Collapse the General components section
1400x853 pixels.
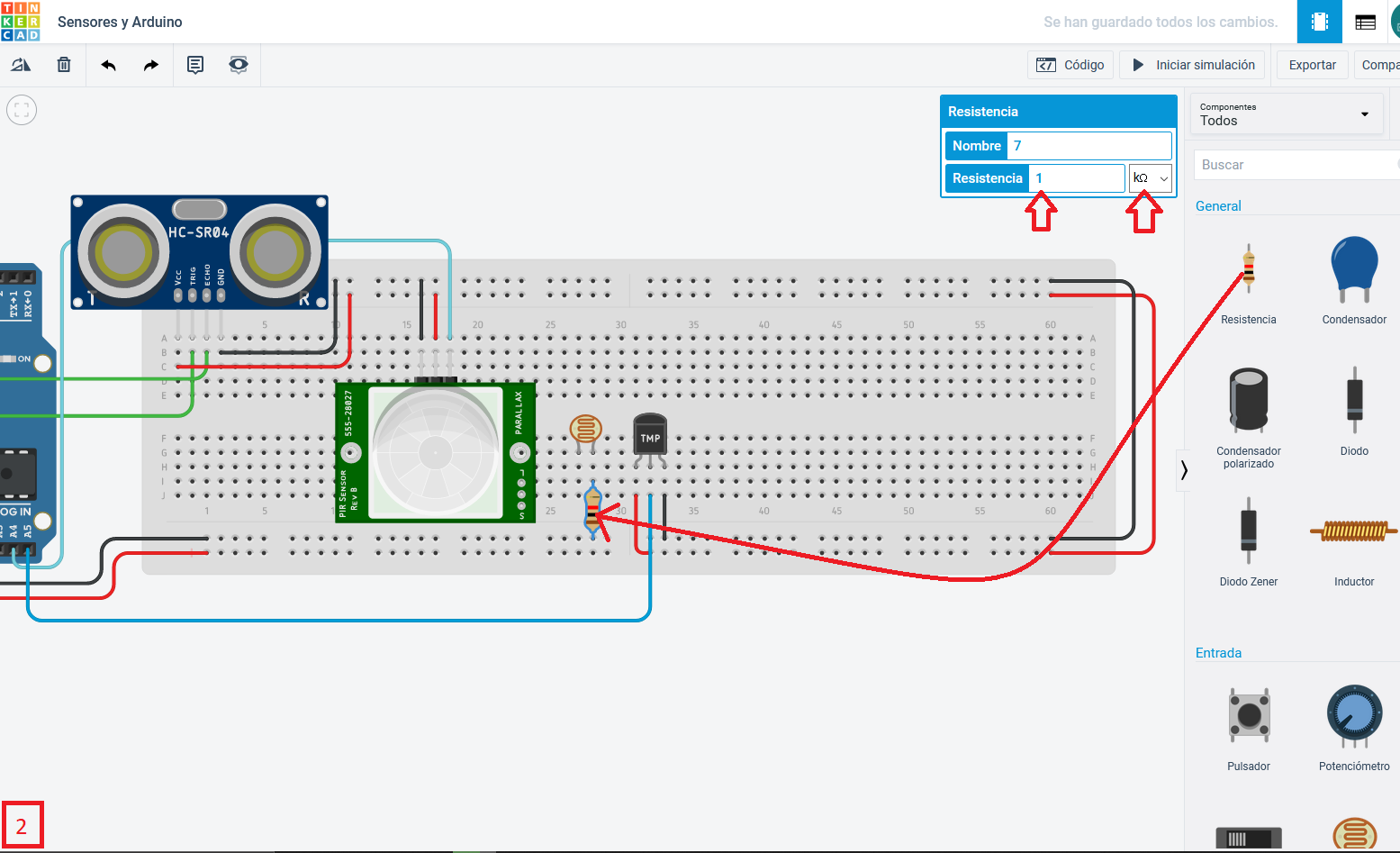click(1218, 205)
